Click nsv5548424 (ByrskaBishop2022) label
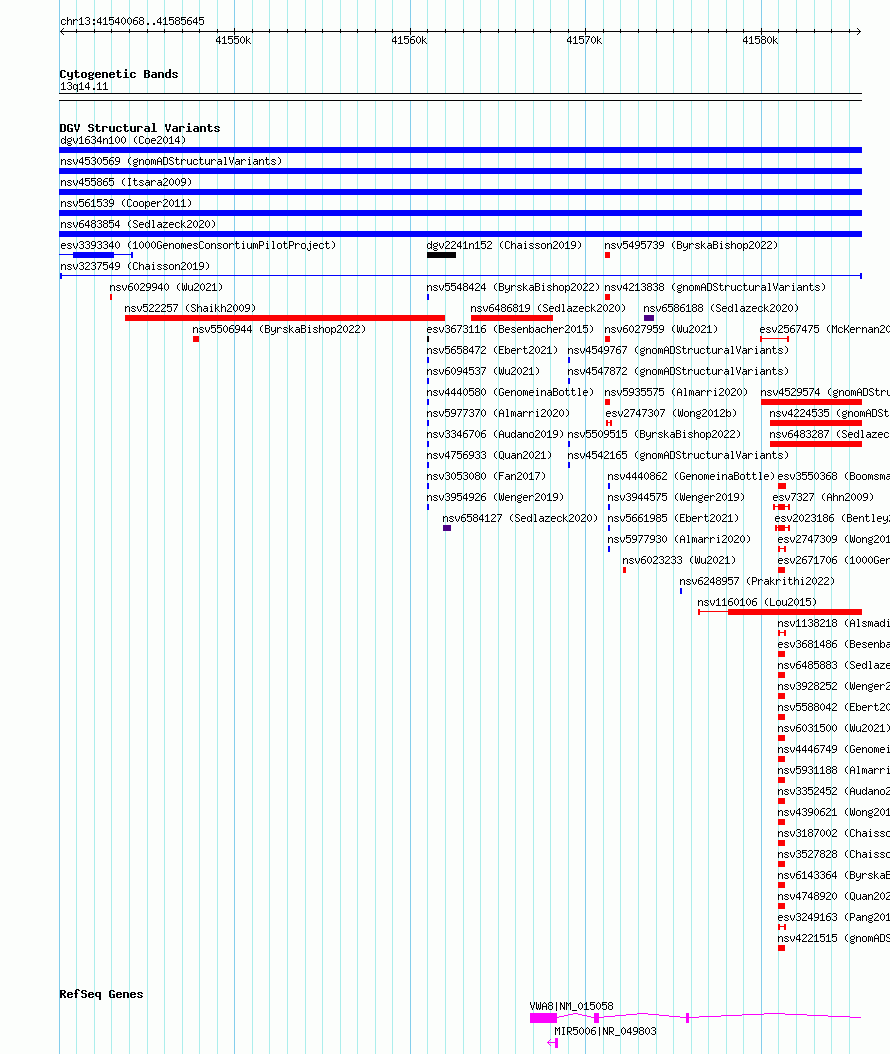890x1054 pixels. point(513,287)
